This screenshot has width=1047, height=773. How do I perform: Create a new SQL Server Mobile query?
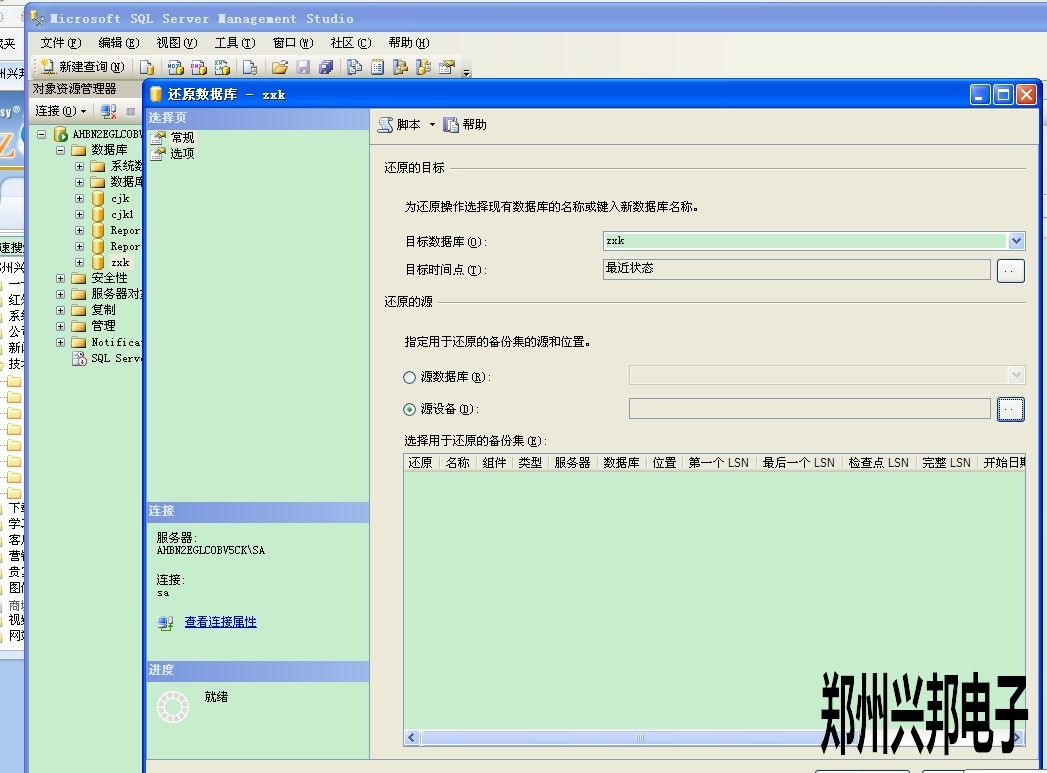(250, 67)
